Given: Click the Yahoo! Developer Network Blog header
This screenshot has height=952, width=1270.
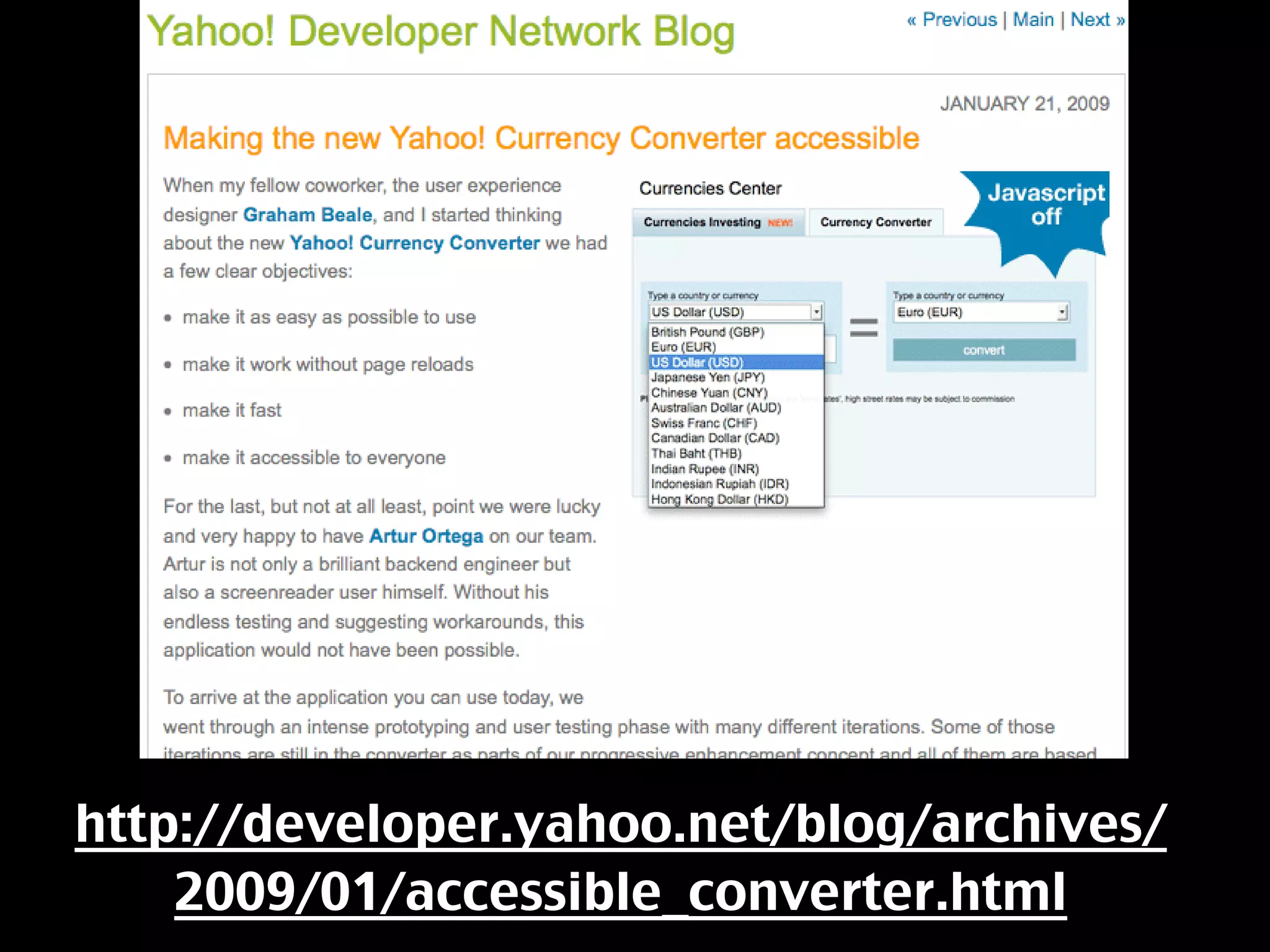Looking at the screenshot, I should tap(440, 31).
